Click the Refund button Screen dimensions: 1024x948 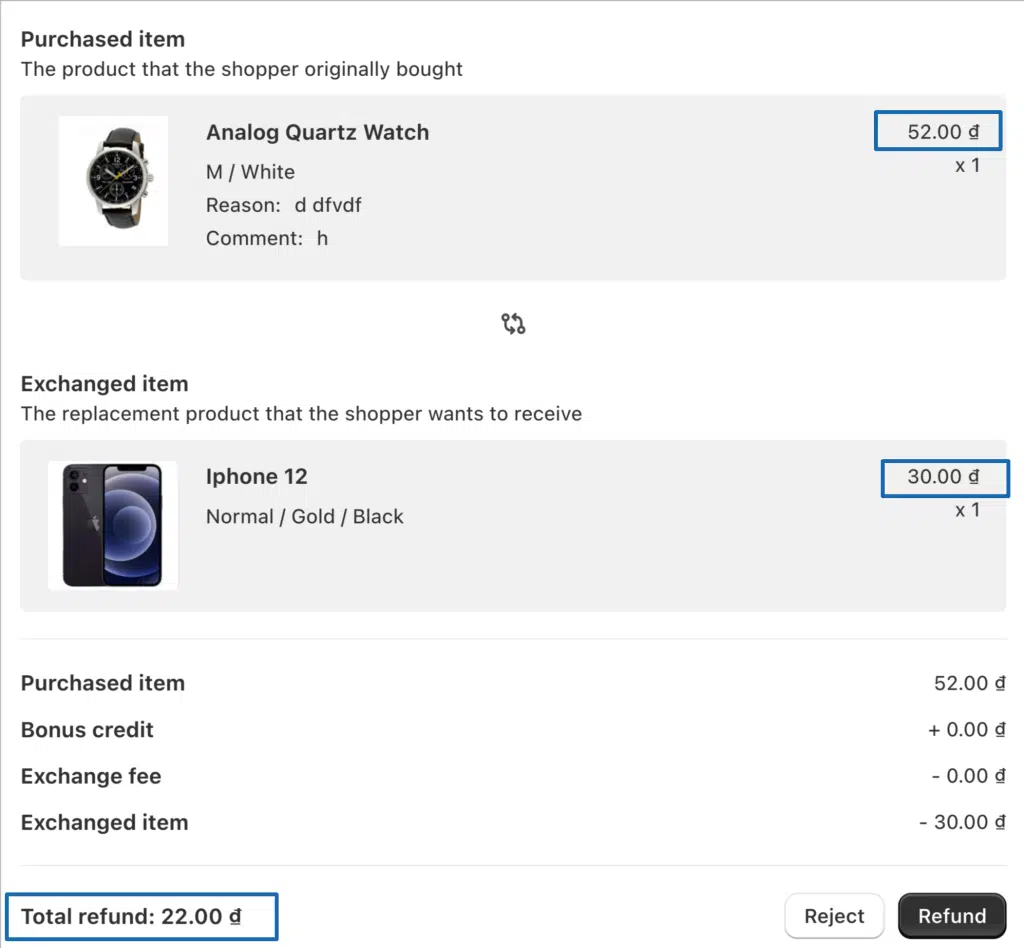click(951, 916)
